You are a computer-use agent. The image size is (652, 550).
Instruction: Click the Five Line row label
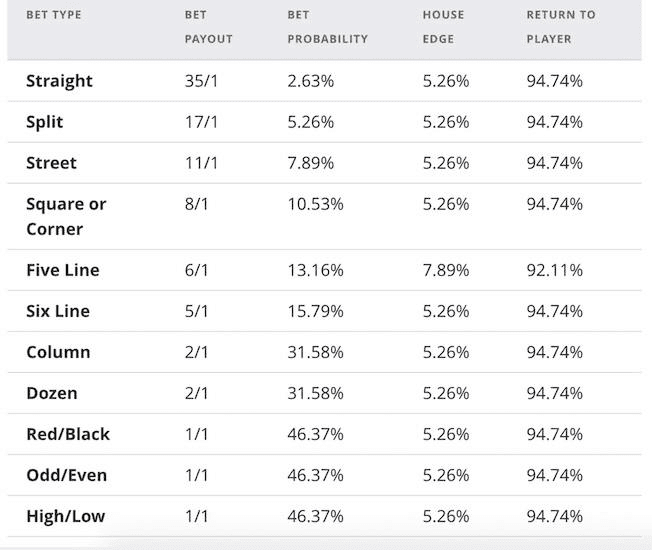pos(63,270)
